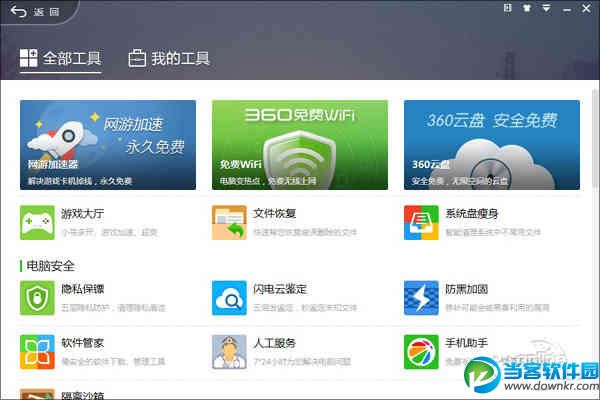Click the 系统盘瘦身 title text

pos(472,213)
